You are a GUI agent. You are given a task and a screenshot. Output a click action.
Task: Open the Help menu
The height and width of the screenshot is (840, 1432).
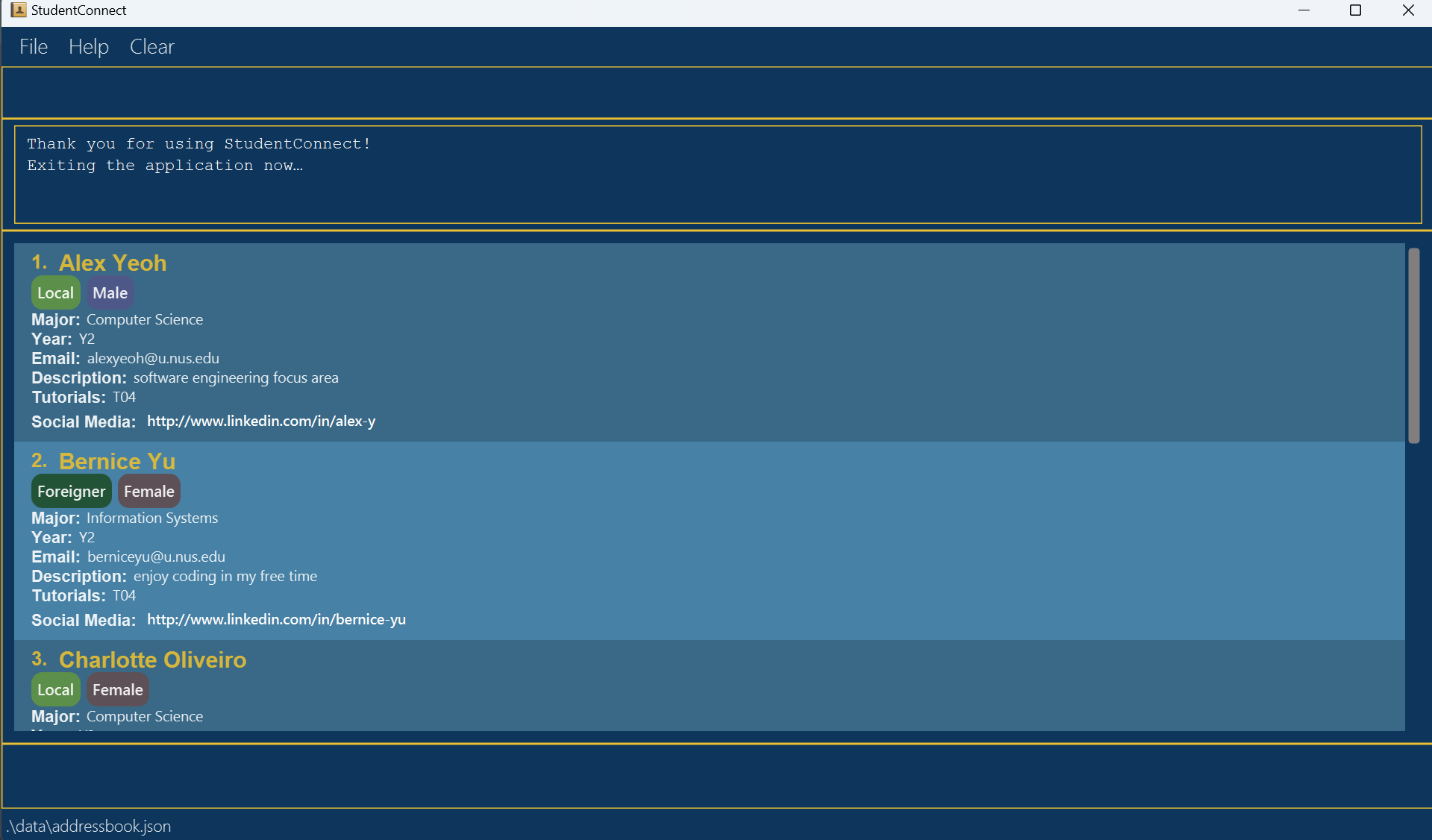[x=89, y=47]
